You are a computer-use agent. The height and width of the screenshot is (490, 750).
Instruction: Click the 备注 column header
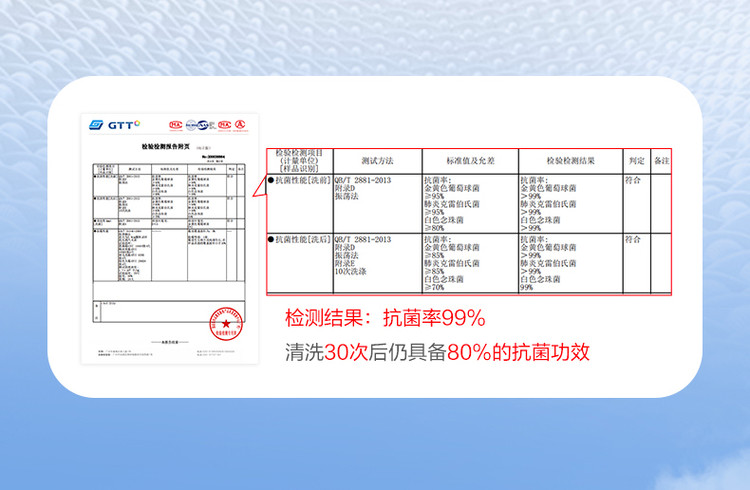click(660, 160)
